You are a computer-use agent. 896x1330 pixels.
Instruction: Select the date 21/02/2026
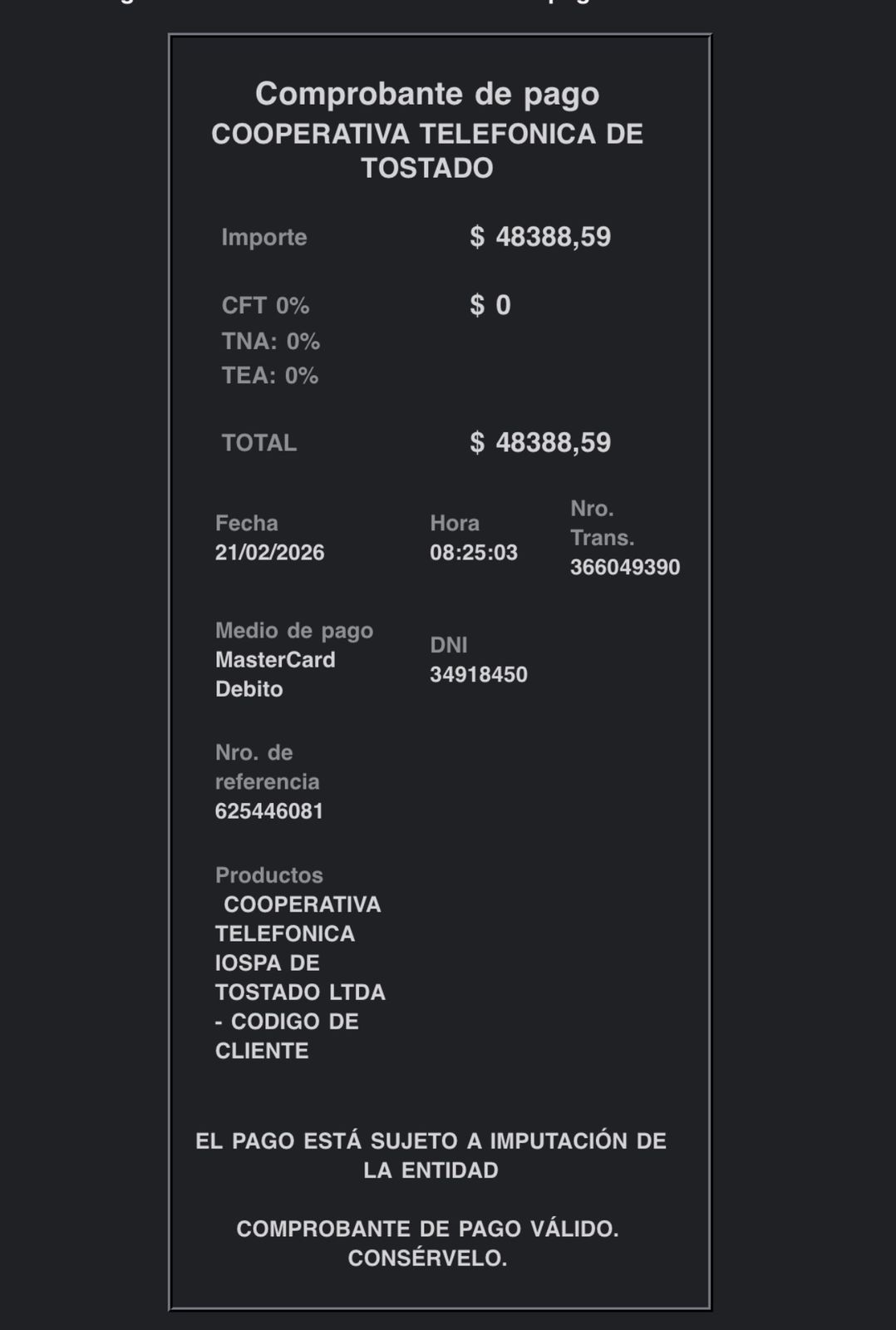269,553
